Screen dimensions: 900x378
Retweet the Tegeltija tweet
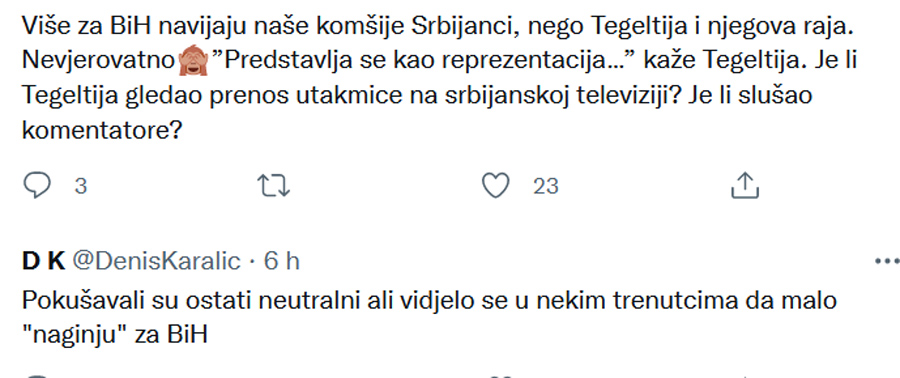[274, 186]
